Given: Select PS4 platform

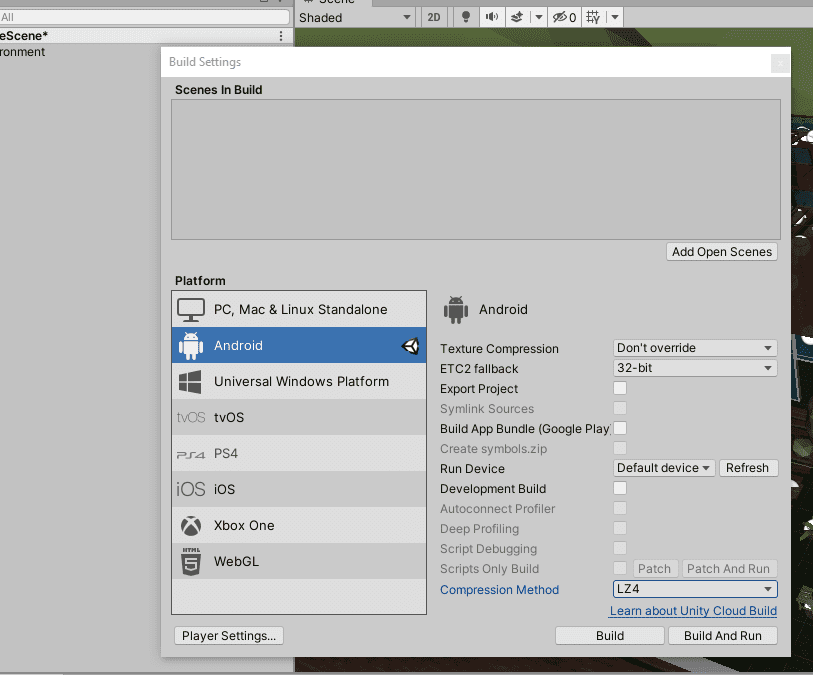Looking at the screenshot, I should click(x=299, y=454).
